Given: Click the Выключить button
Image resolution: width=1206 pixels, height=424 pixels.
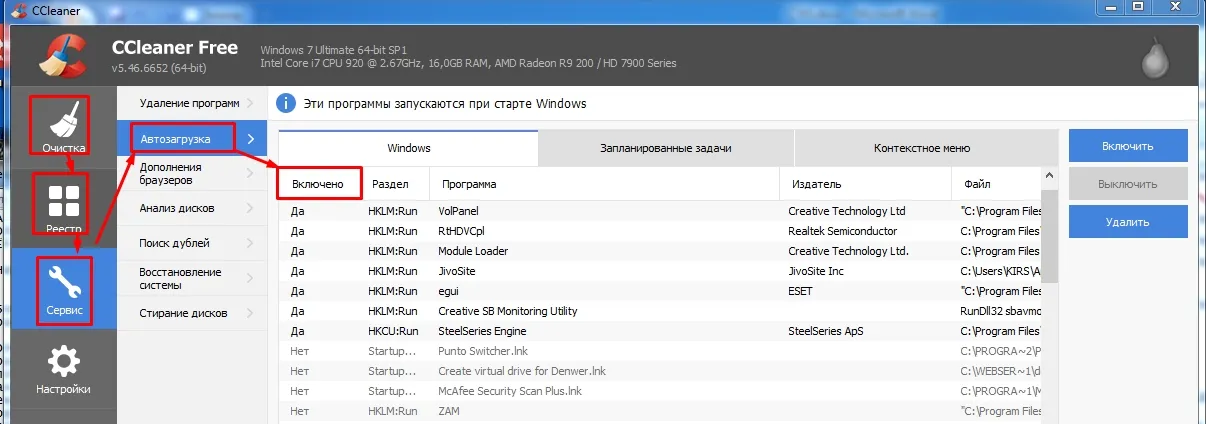Looking at the screenshot, I should (x=1128, y=184).
